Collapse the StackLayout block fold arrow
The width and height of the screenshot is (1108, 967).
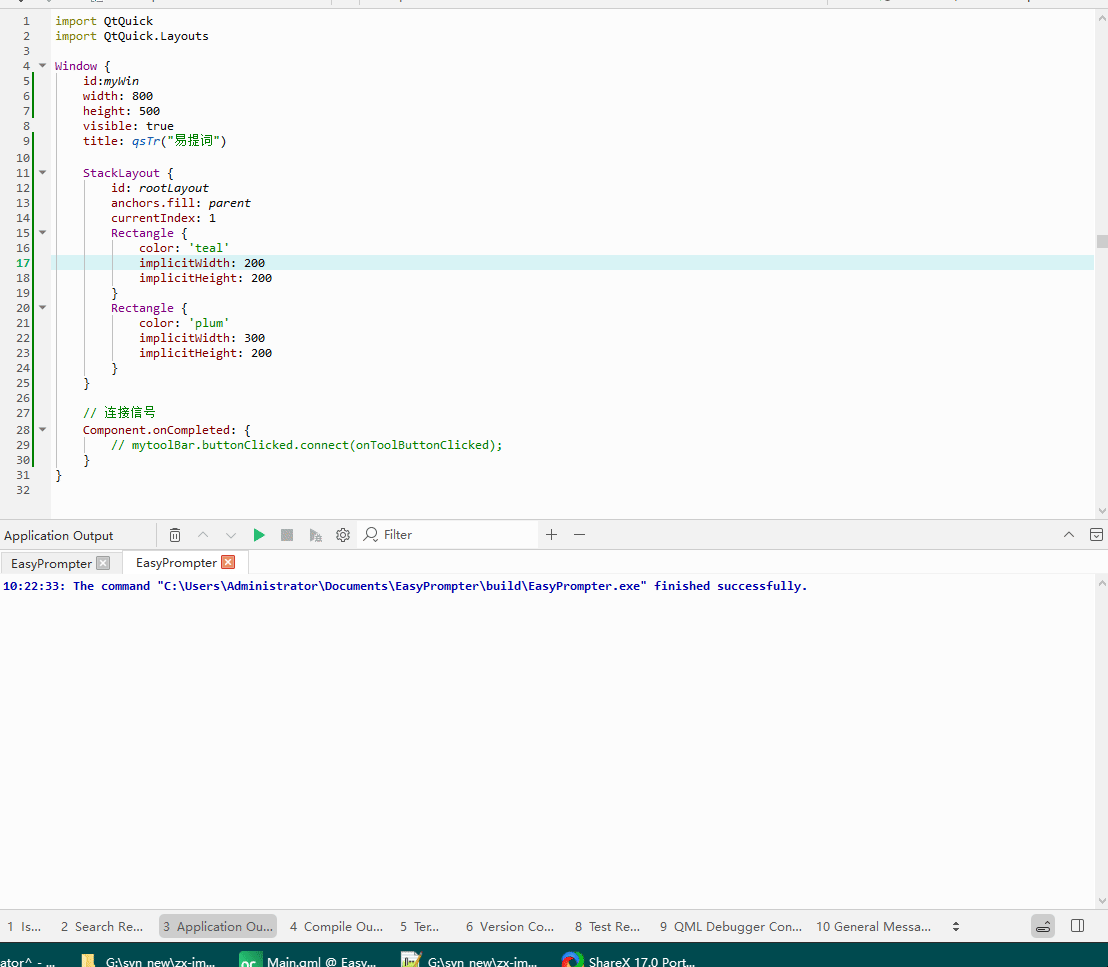[42, 172]
